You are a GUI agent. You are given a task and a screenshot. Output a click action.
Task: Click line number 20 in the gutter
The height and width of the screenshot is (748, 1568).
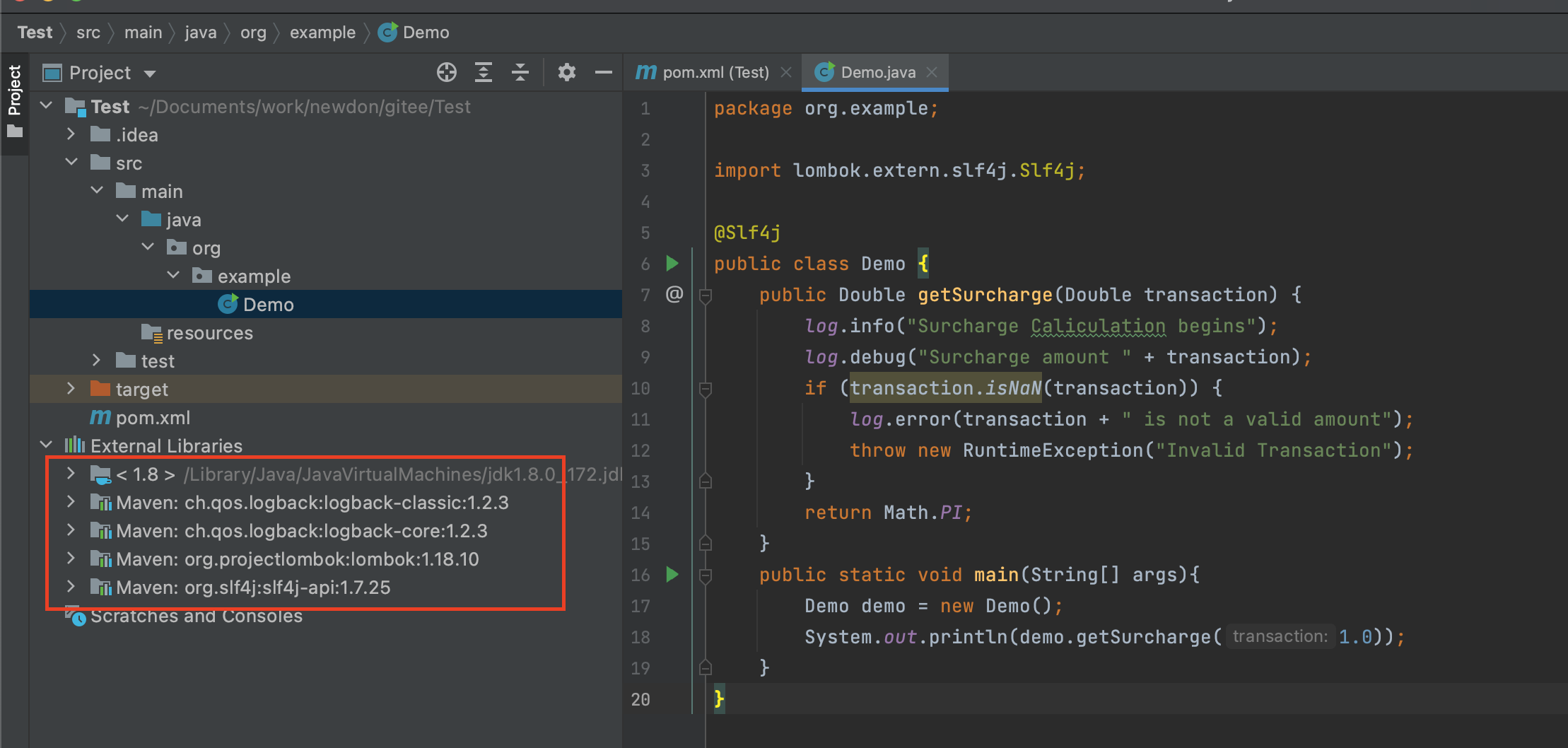click(x=640, y=699)
